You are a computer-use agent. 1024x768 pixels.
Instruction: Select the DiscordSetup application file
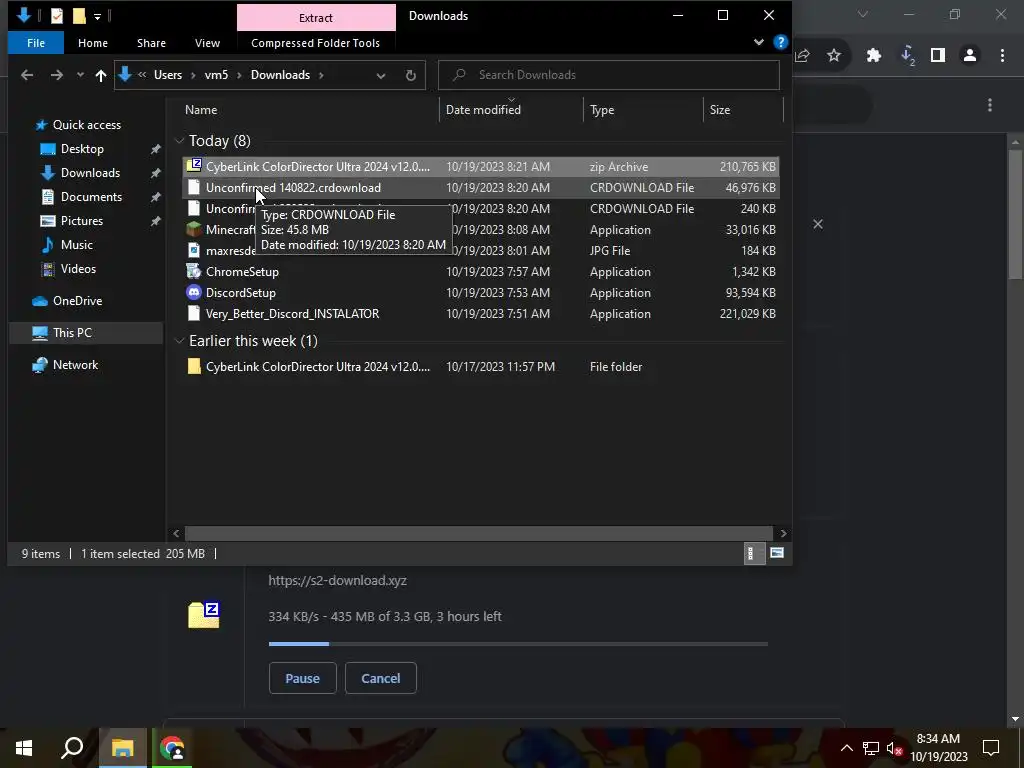point(481,293)
